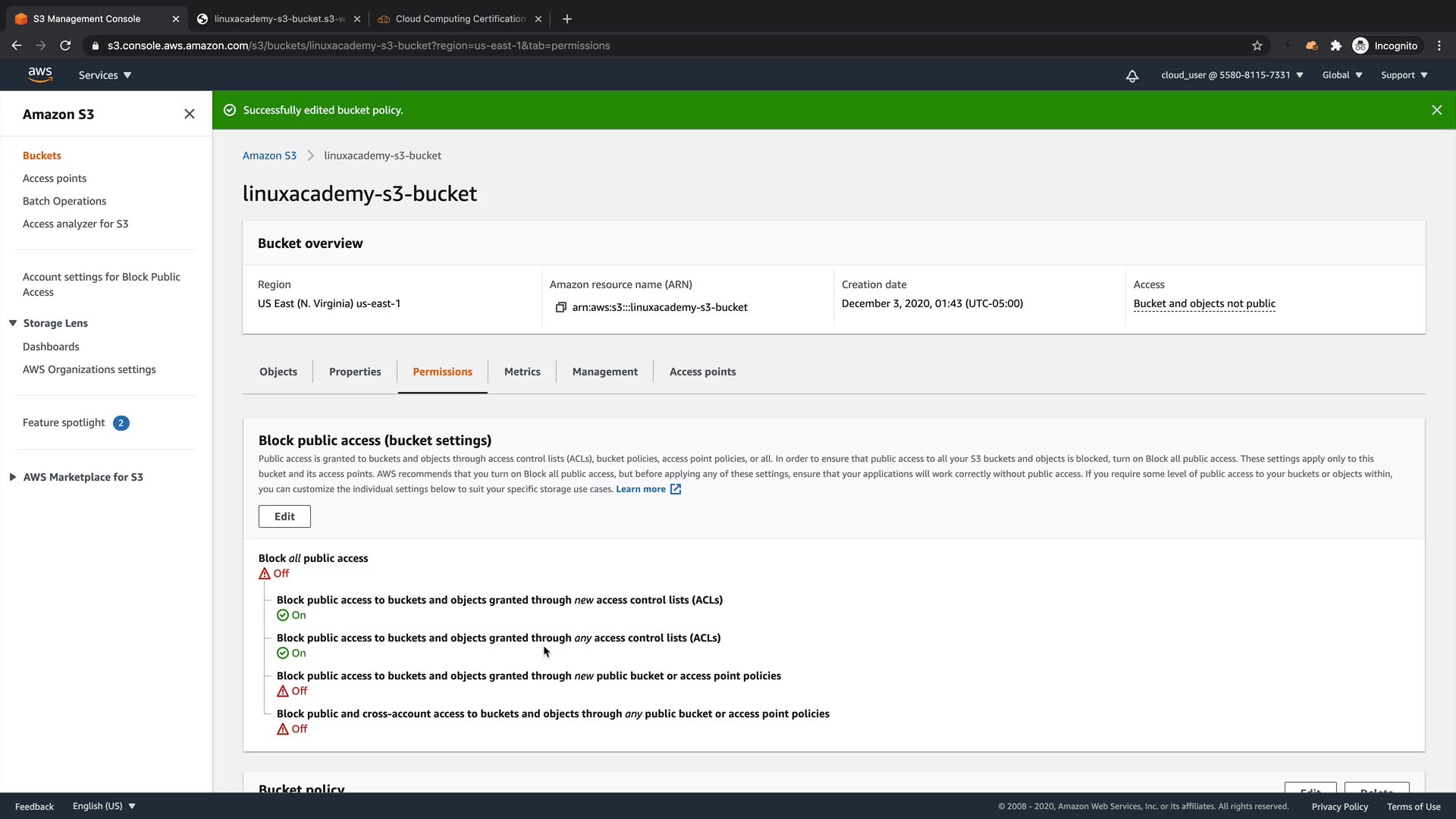Switch to the Properties tab
1456x819 pixels.
click(355, 372)
